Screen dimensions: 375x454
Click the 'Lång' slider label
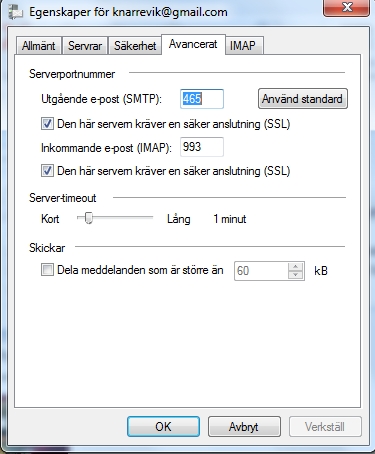[x=179, y=219]
